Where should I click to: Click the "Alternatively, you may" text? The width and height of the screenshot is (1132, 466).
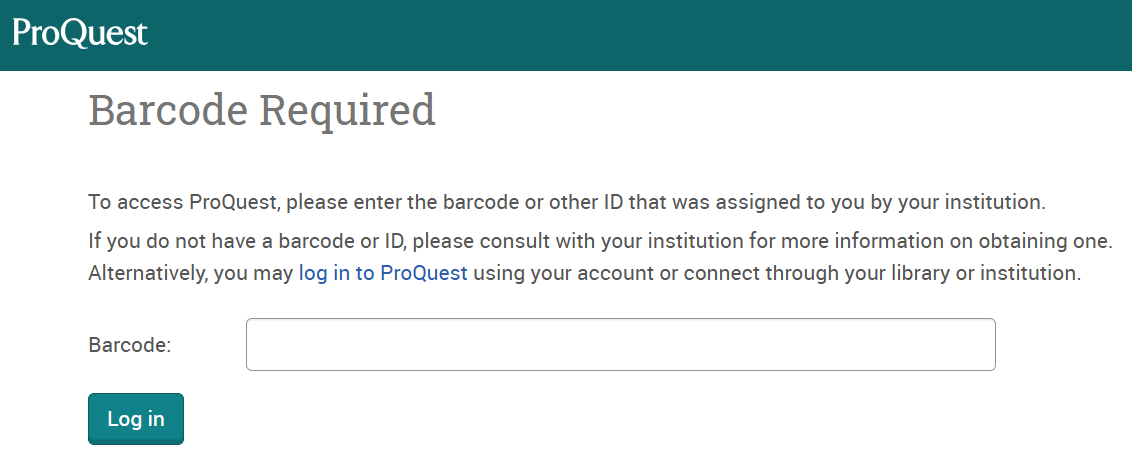coord(190,273)
